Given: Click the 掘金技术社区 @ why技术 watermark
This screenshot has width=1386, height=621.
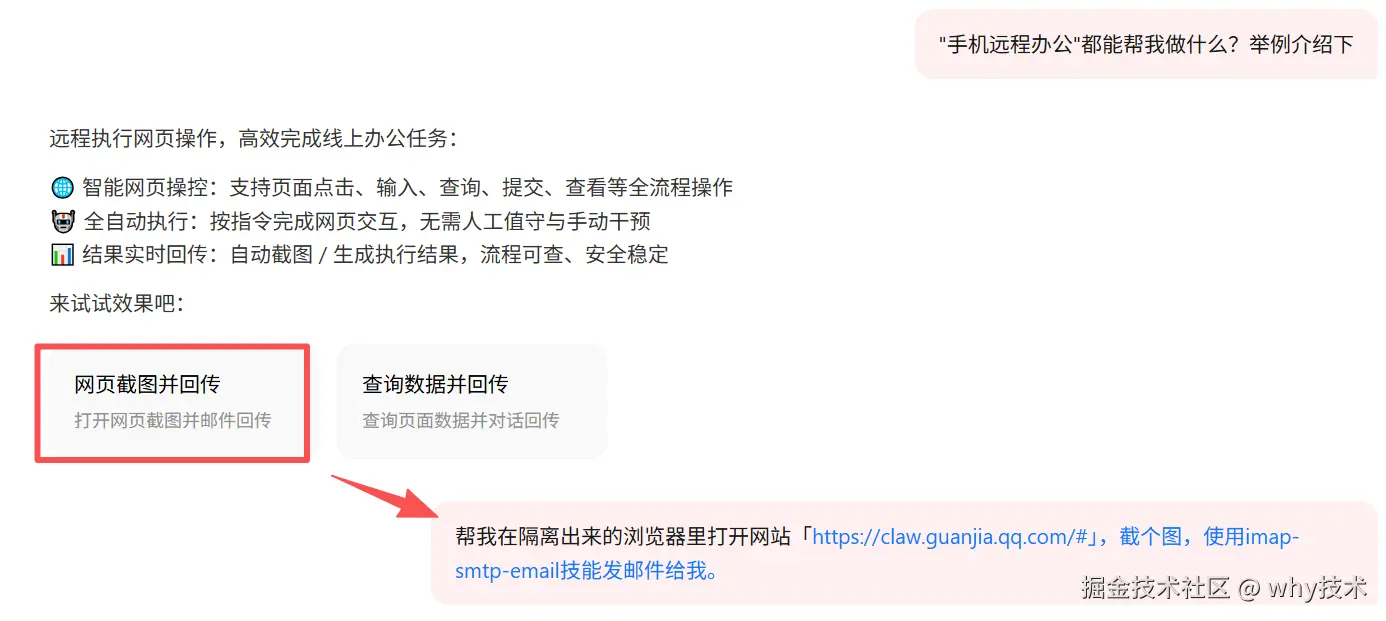Looking at the screenshot, I should pos(1223,587).
